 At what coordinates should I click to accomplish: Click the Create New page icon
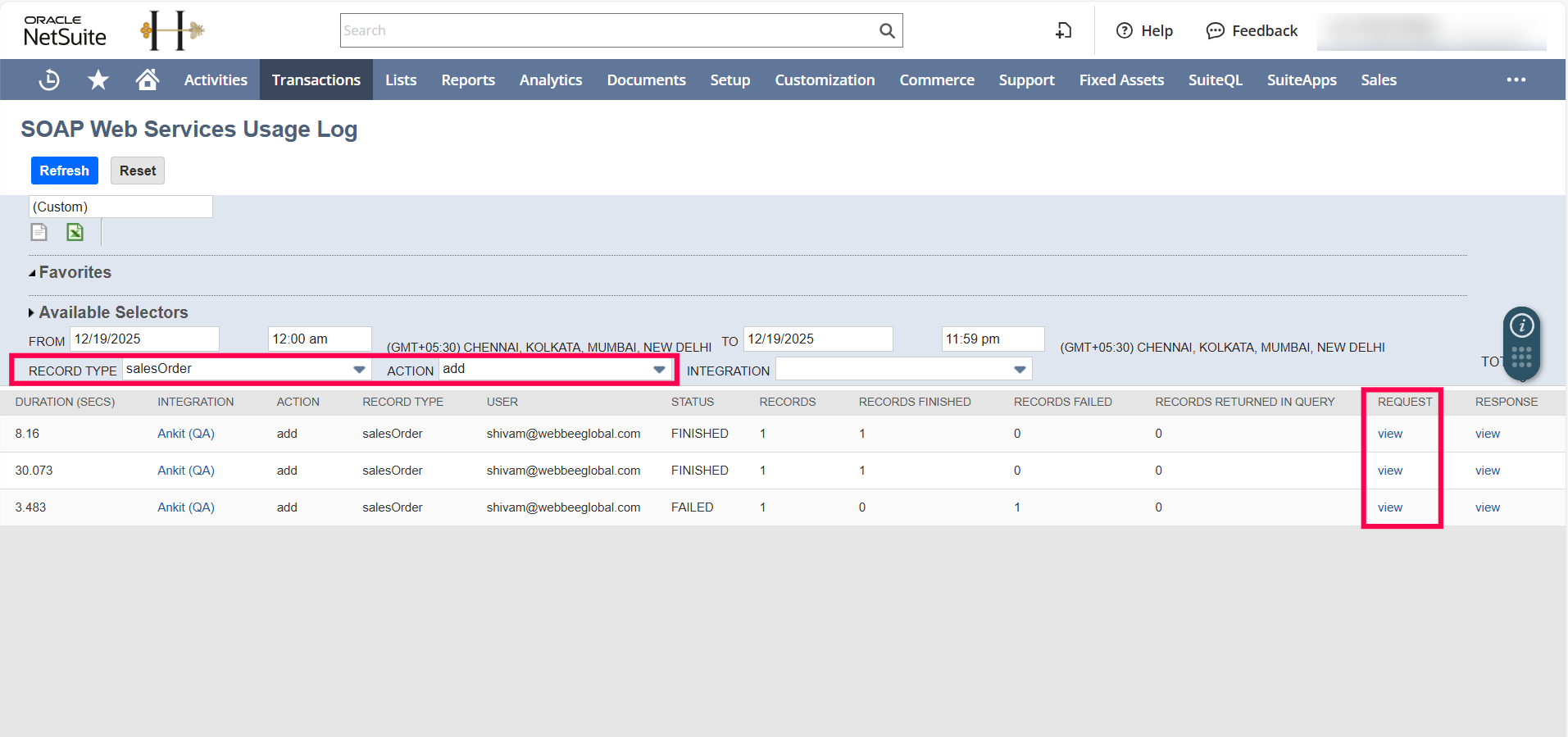(1063, 31)
